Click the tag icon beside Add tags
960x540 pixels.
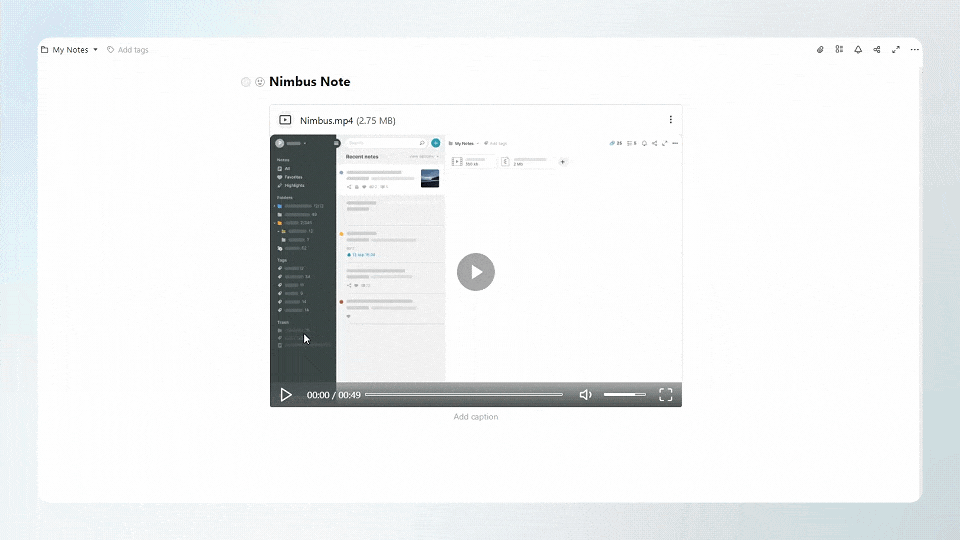[x=111, y=50]
